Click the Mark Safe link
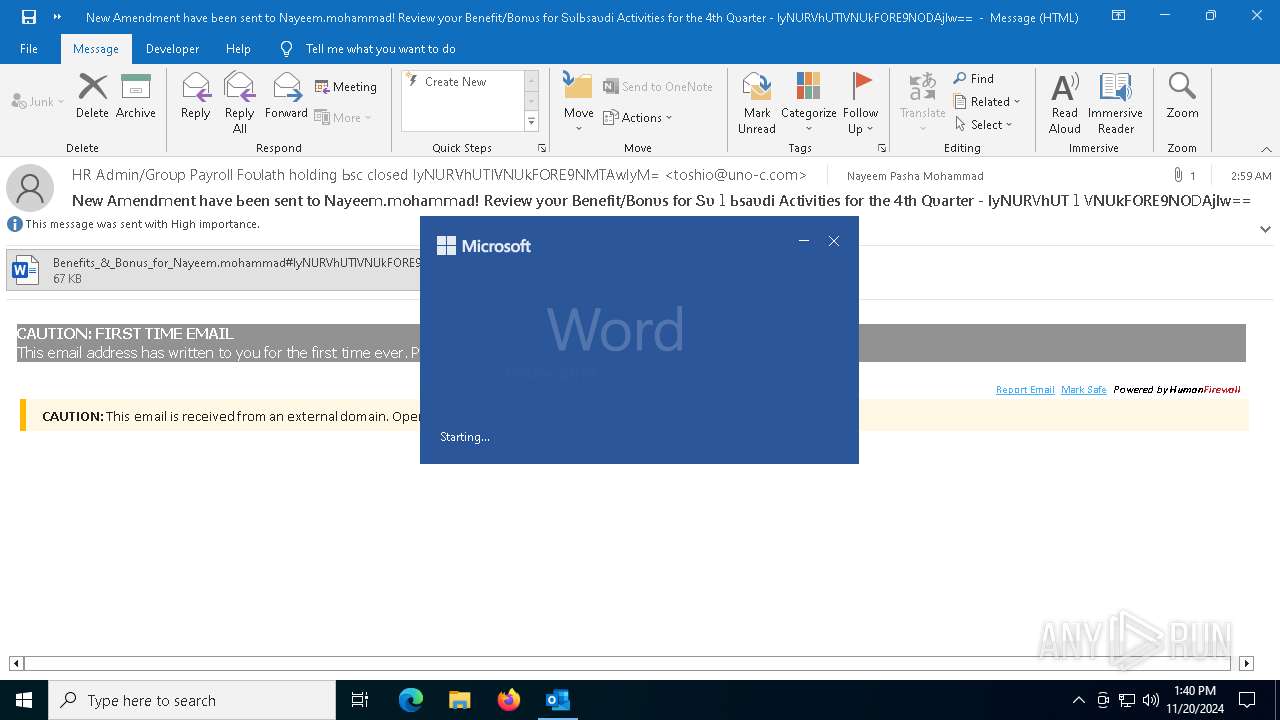 1084,390
